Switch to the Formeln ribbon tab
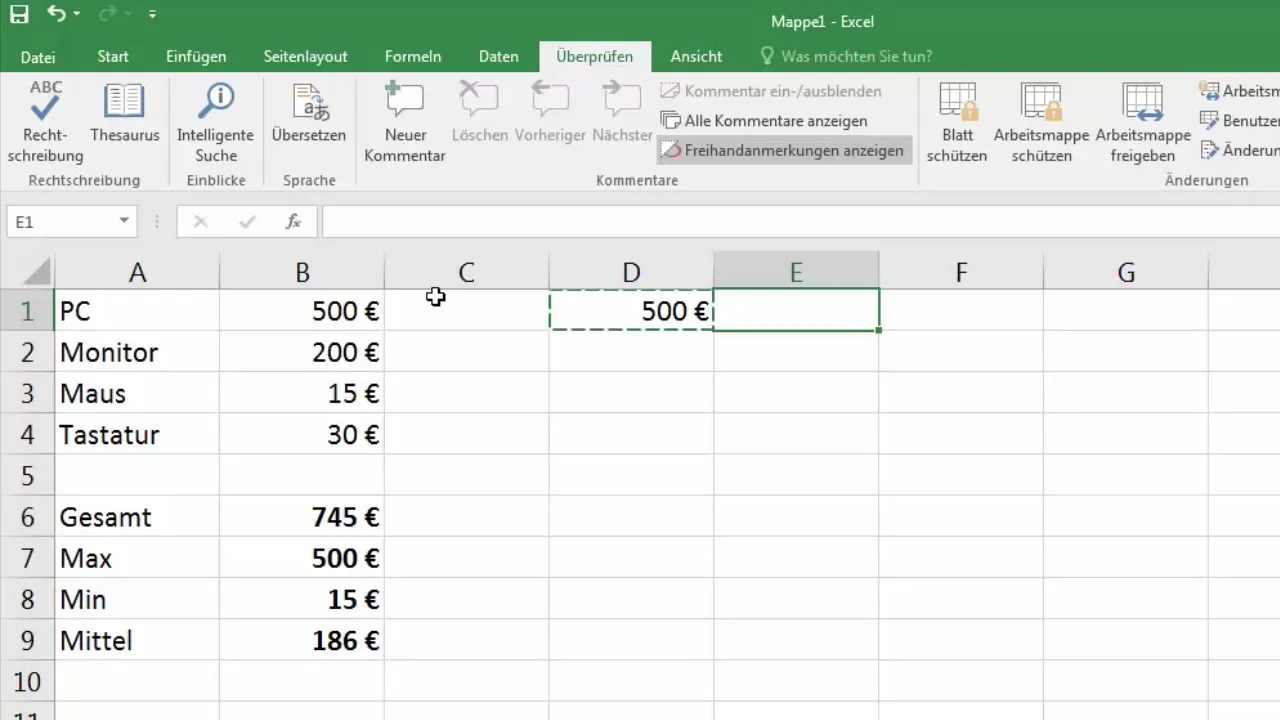1280x720 pixels. tap(413, 57)
